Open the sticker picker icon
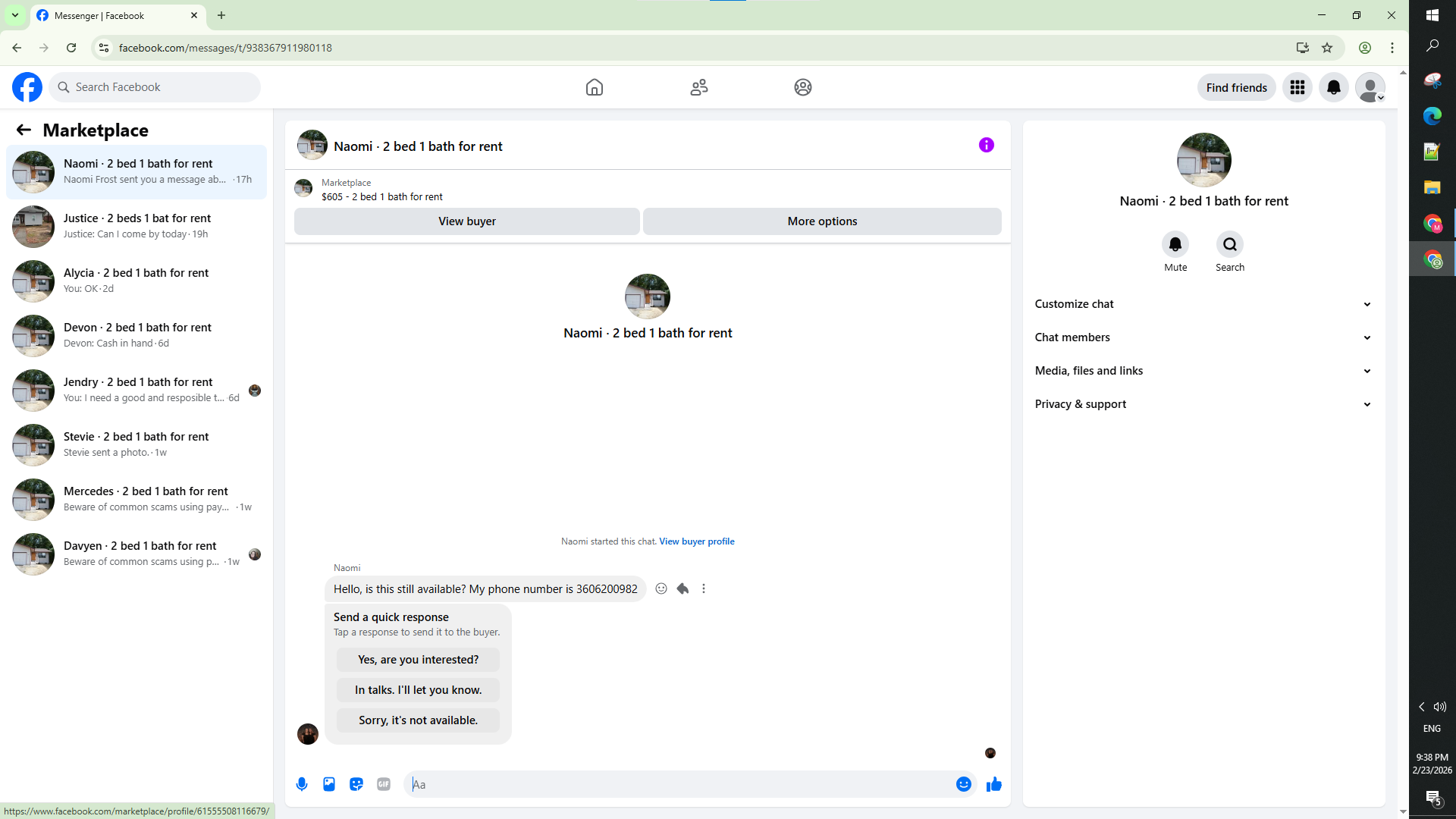Viewport: 1456px width, 819px height. click(356, 784)
